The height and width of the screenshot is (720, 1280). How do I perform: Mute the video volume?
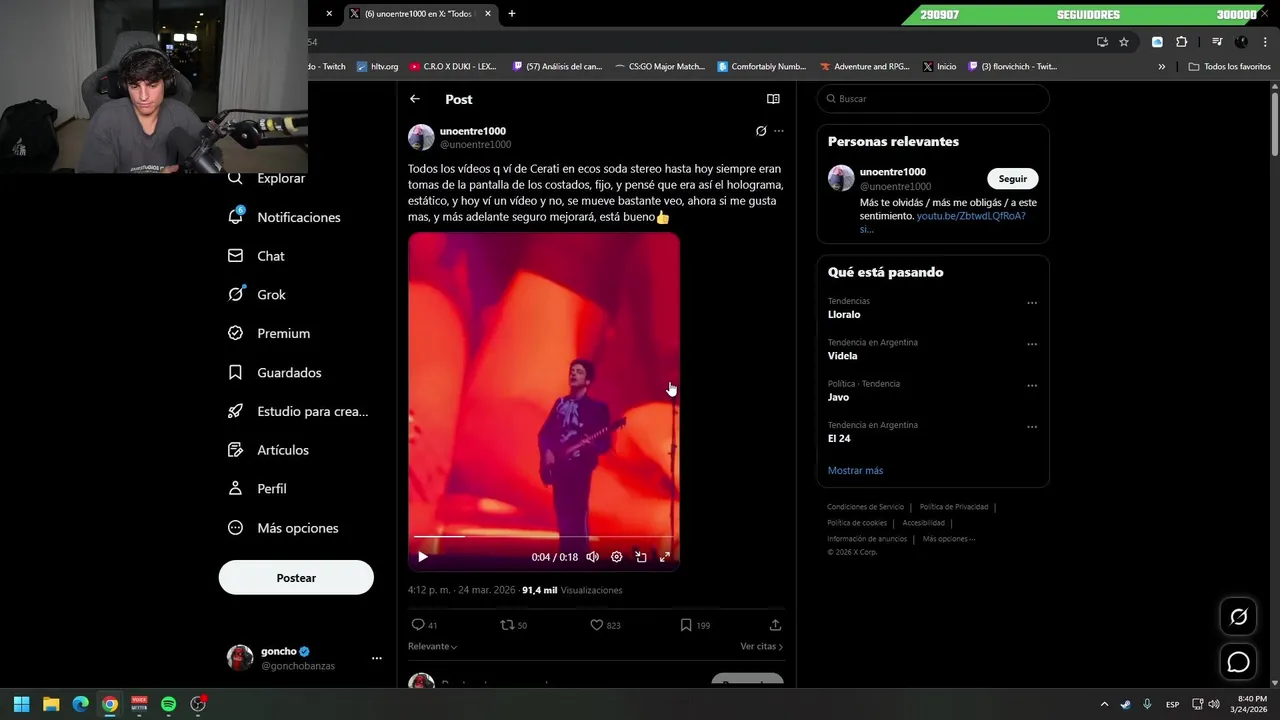pos(593,557)
